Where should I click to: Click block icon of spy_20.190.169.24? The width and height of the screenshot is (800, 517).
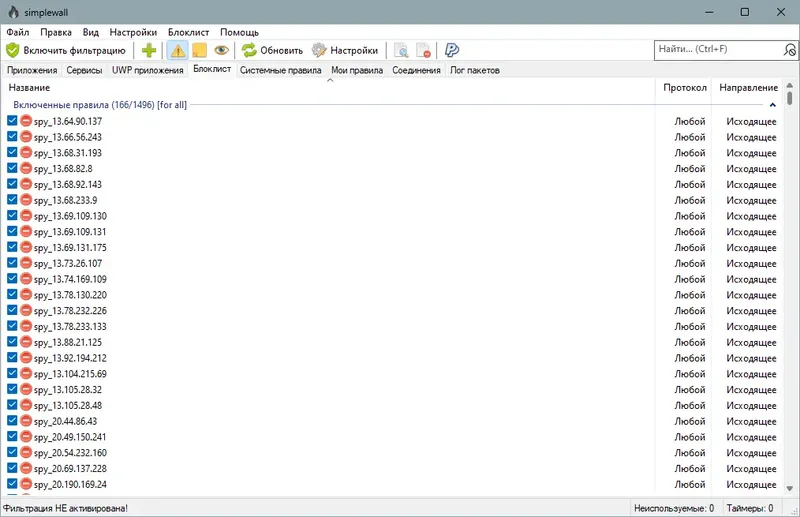(26, 484)
